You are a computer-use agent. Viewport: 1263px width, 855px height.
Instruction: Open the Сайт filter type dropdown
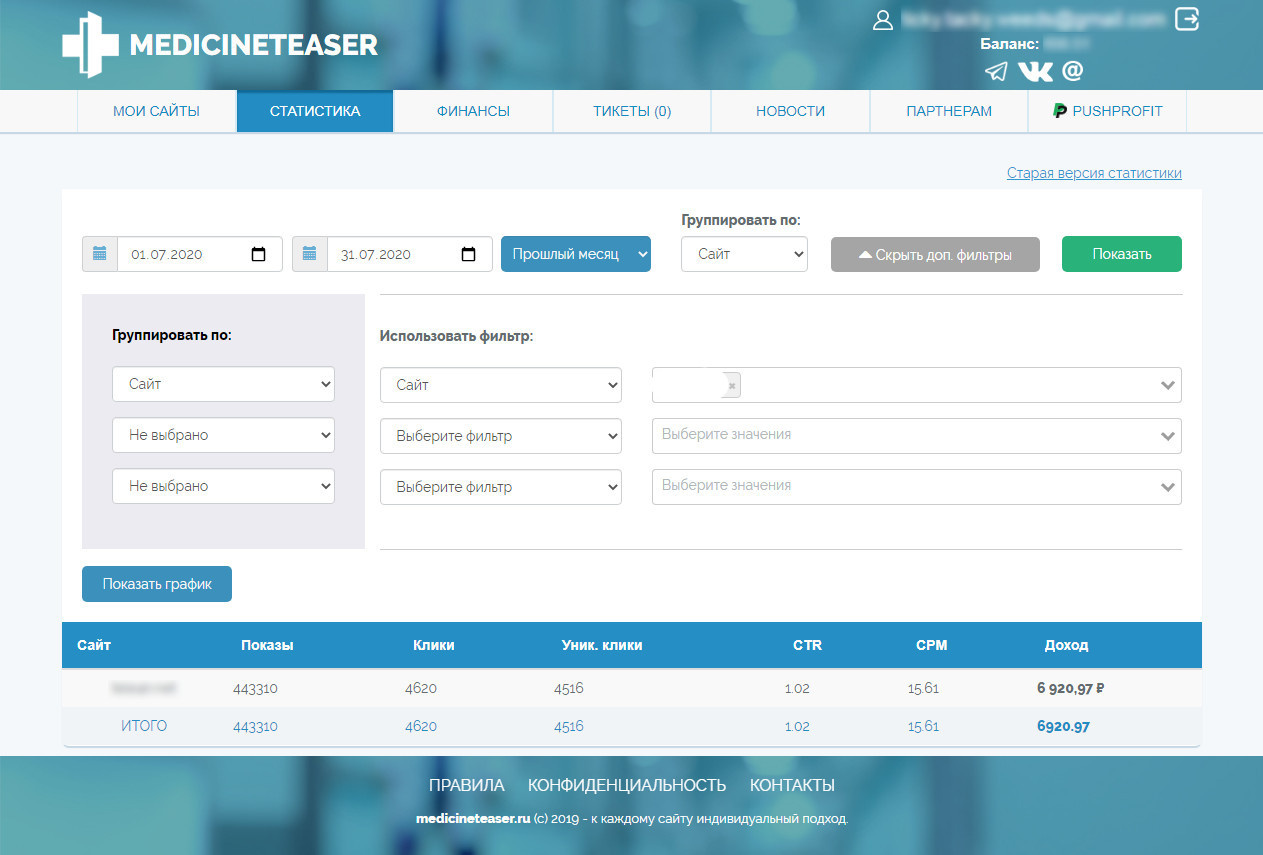pos(501,385)
